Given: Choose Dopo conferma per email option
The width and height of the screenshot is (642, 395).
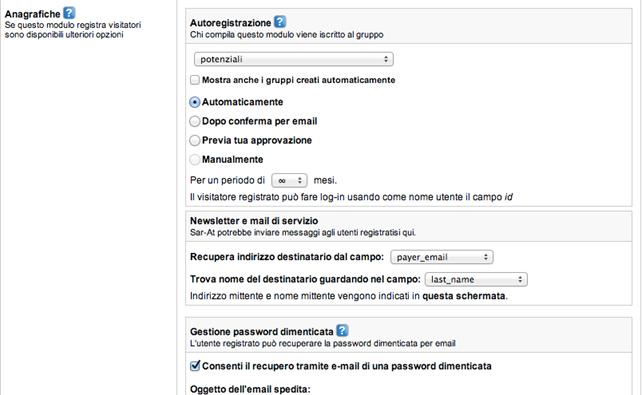Looking at the screenshot, I should 195,121.
